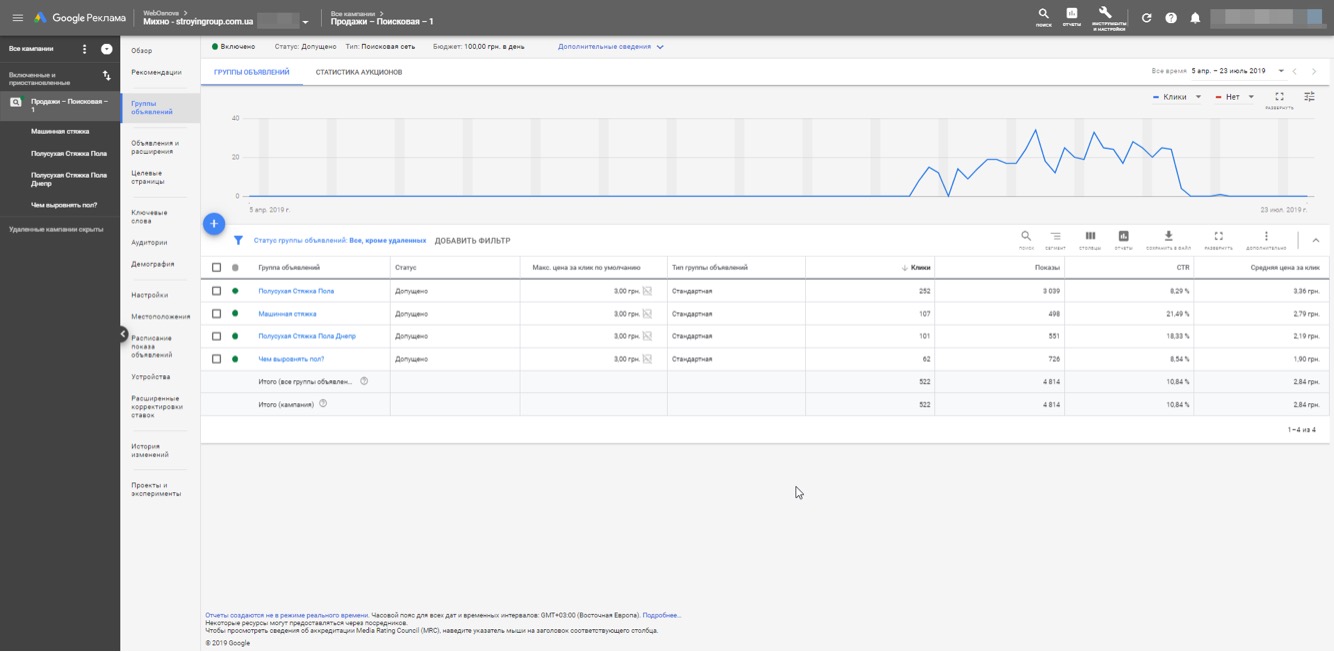
Task: Open Демография in the page menu
Action: (x=153, y=264)
